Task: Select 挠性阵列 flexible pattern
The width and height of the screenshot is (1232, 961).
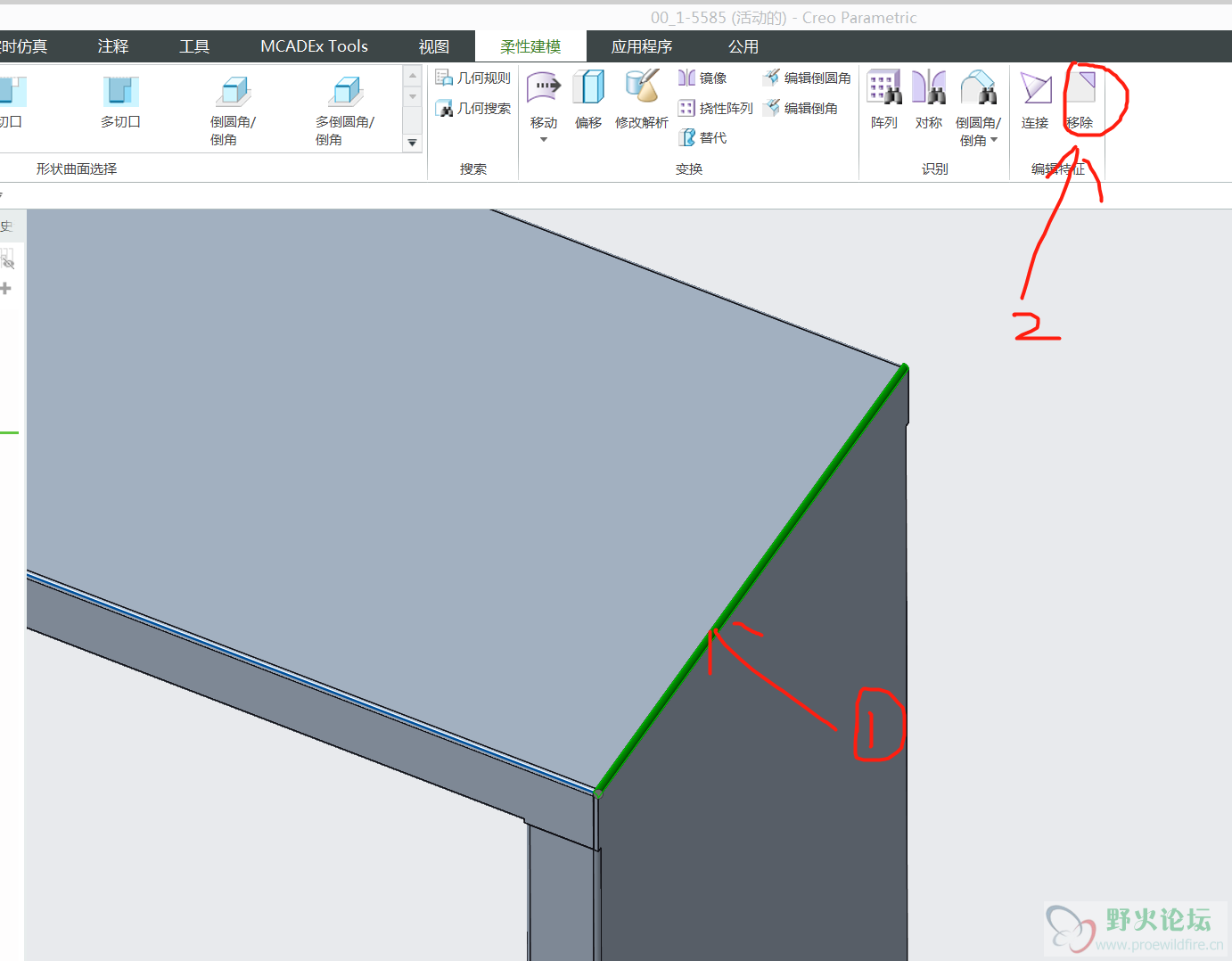Action: [716, 109]
